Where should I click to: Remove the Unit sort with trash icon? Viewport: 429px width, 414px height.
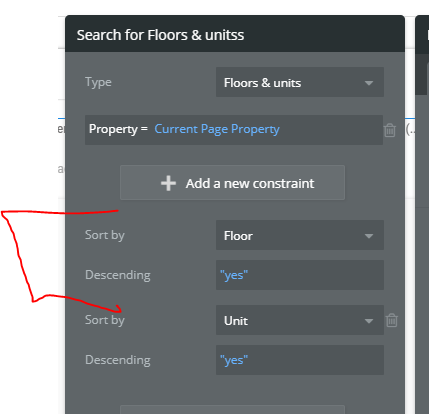point(392,320)
